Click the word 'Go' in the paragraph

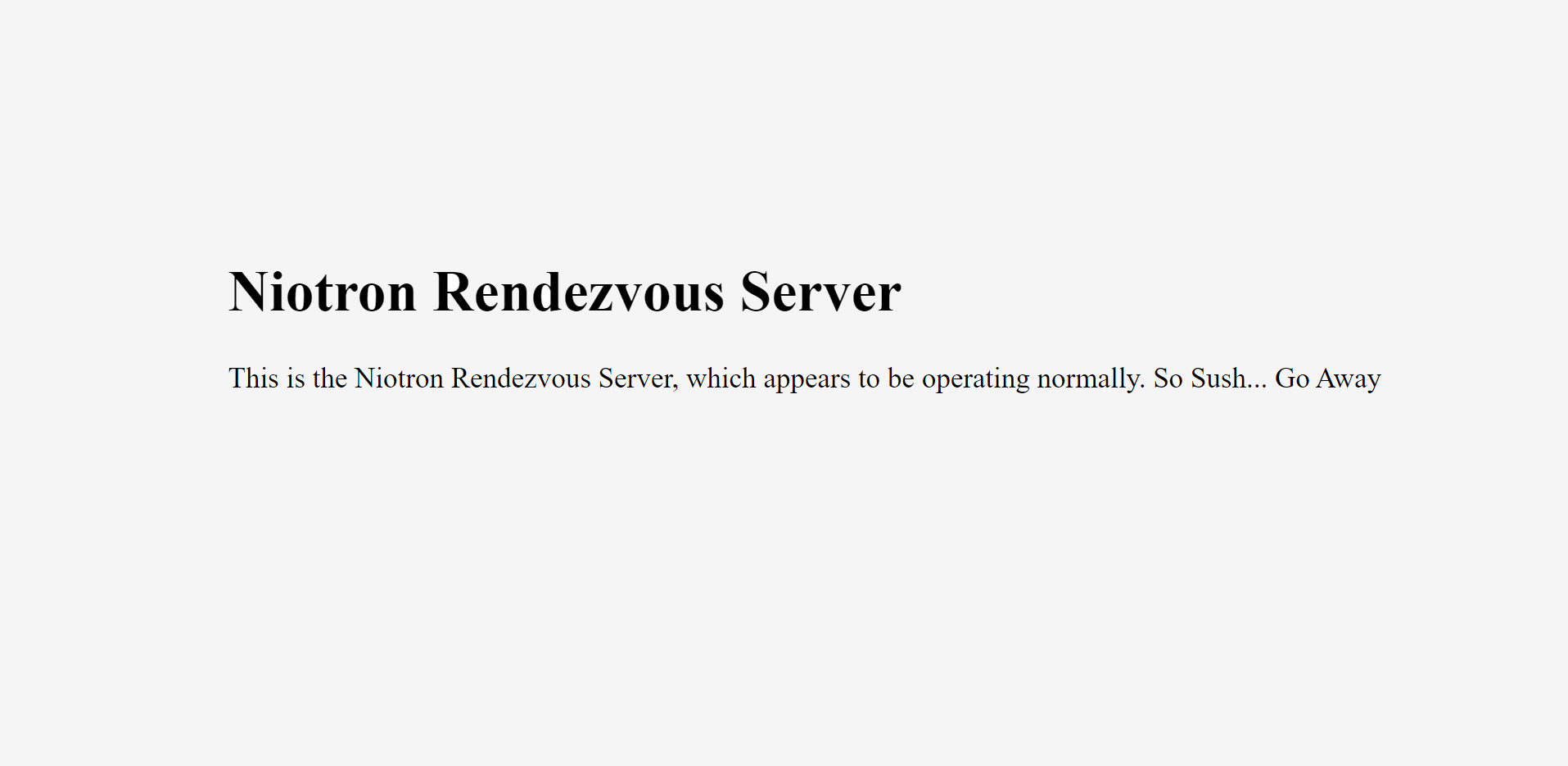coord(1292,378)
